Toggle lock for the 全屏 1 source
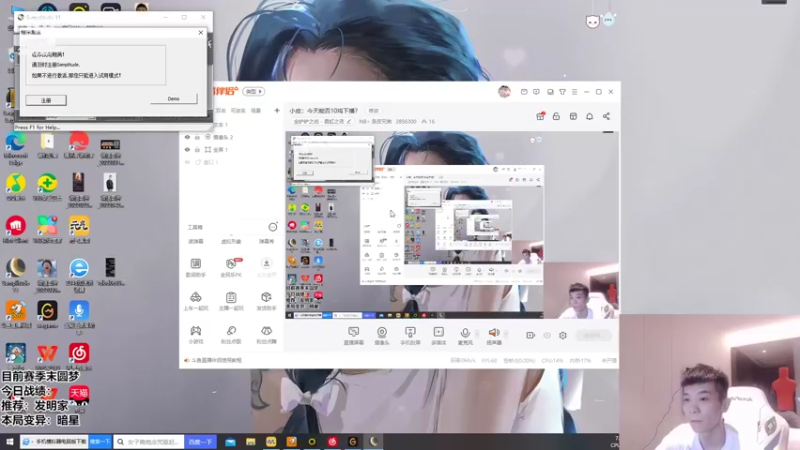The width and height of the screenshot is (800, 450). (x=197, y=149)
